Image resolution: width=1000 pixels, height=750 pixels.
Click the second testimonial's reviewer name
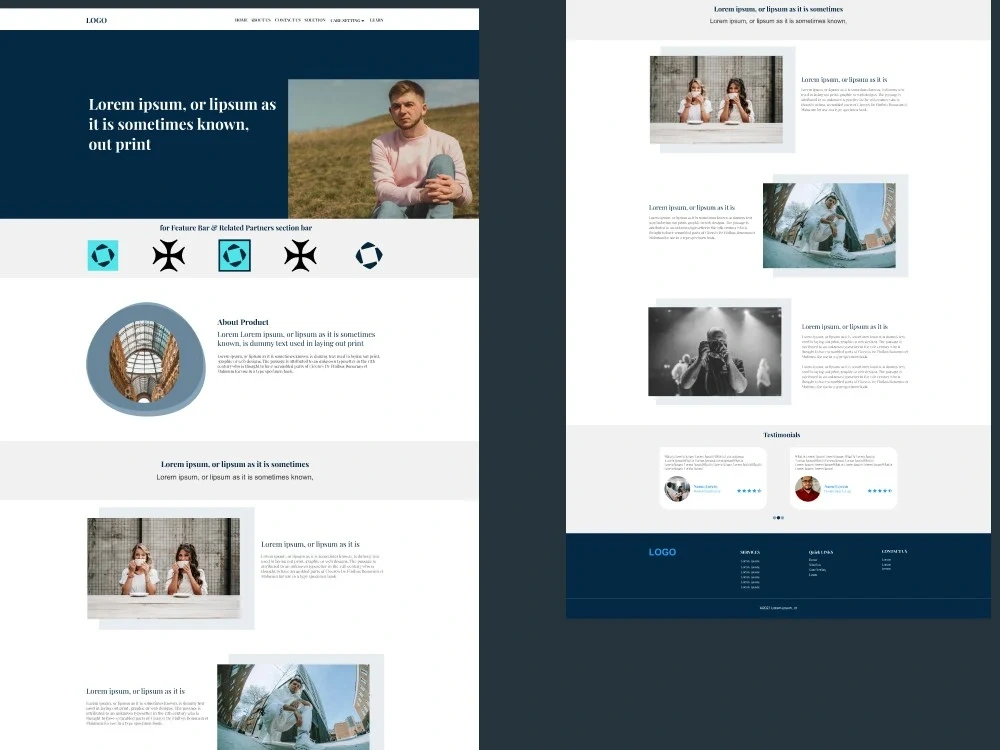click(x=836, y=487)
